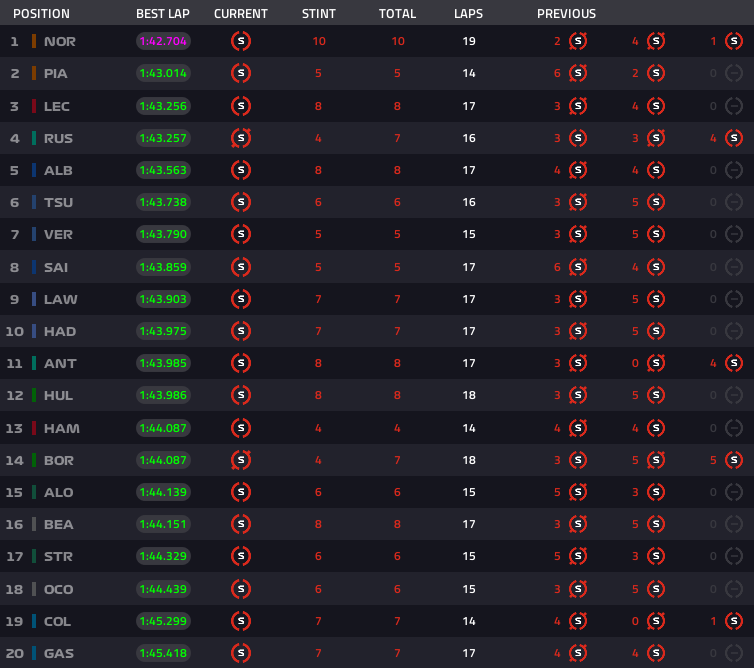This screenshot has height=668, width=754.
Task: Click NOR's third previous stint tyre icon
Action: click(x=734, y=41)
